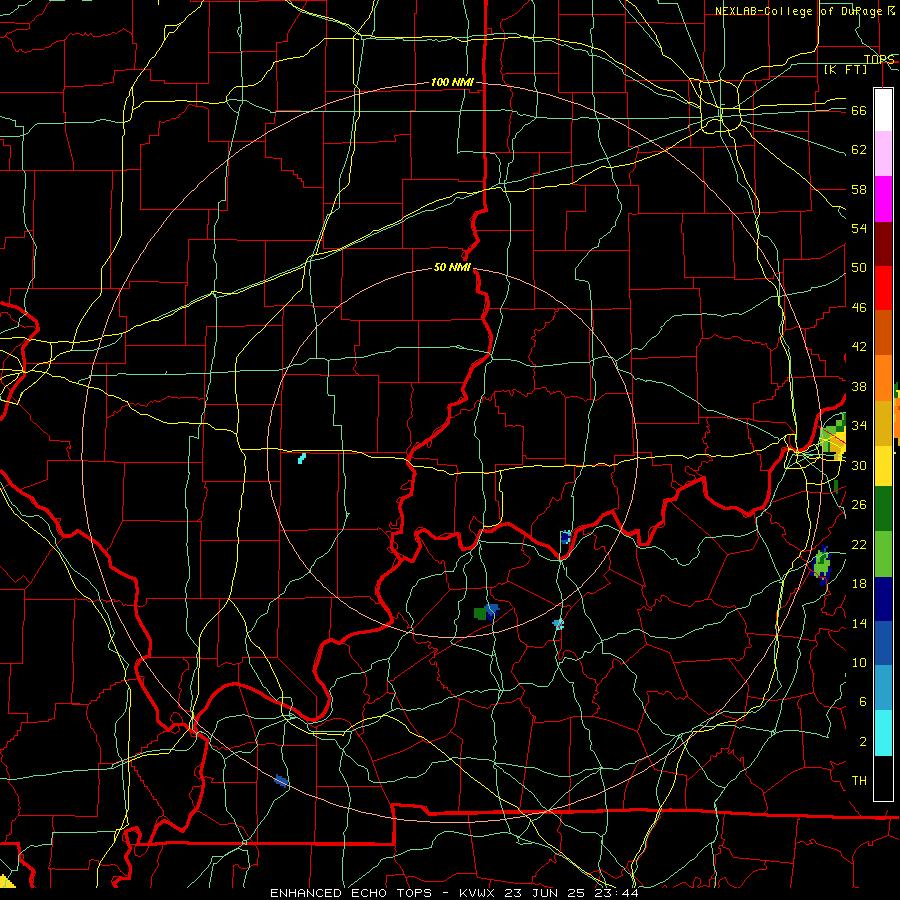Click the medium blue legend swatch below 14
The width and height of the screenshot is (900, 900).
point(883,643)
